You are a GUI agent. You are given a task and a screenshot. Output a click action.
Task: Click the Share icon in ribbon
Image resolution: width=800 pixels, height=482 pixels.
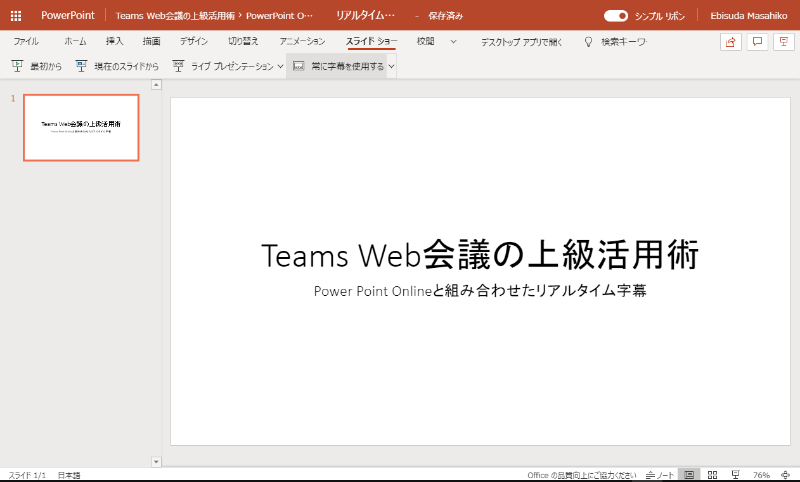(x=730, y=42)
